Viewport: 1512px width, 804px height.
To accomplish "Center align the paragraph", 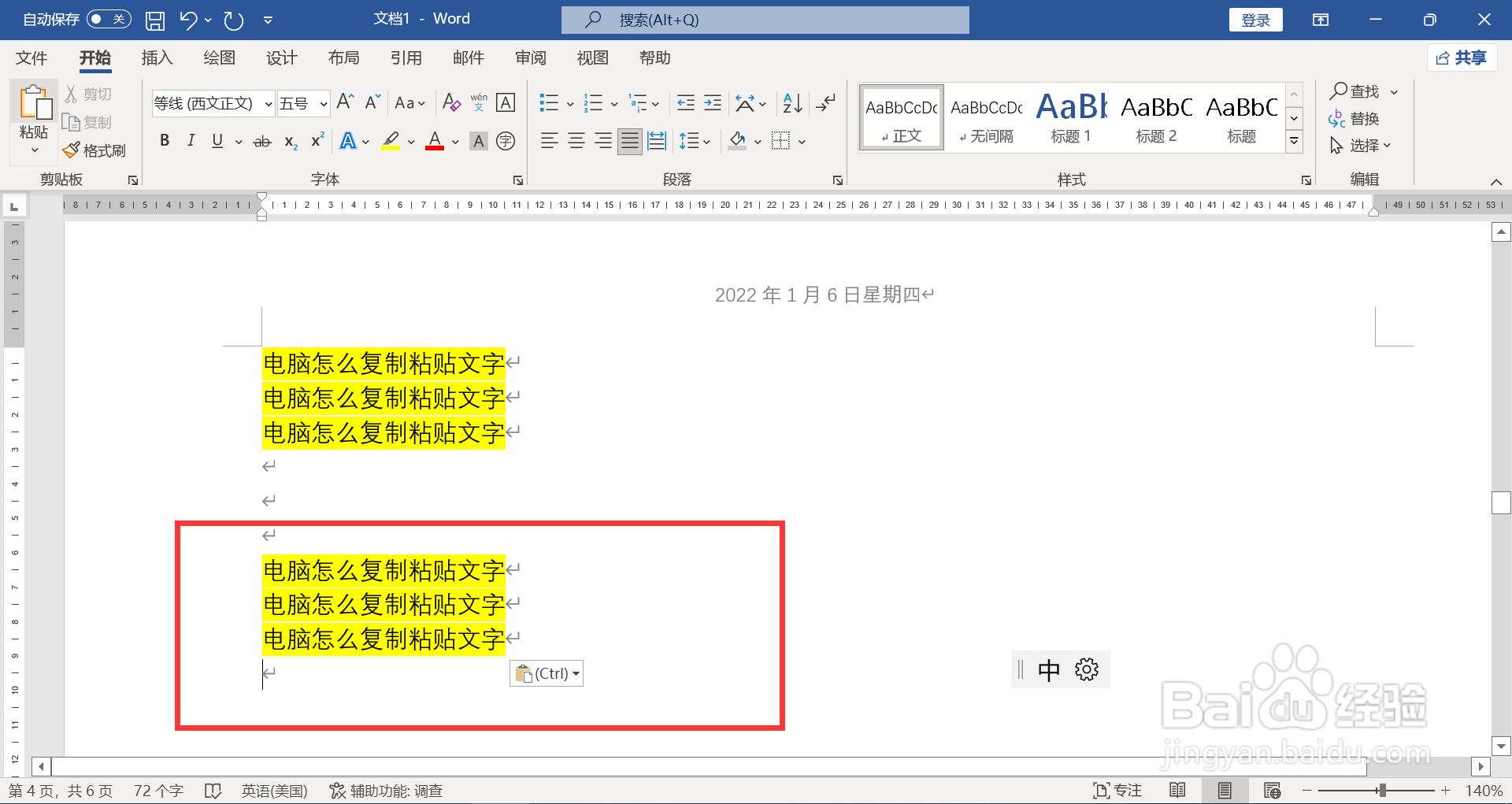I will (x=576, y=140).
